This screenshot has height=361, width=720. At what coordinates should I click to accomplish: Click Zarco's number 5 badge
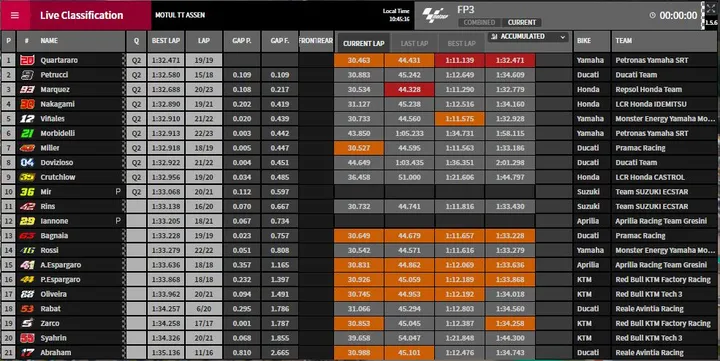(x=27, y=324)
